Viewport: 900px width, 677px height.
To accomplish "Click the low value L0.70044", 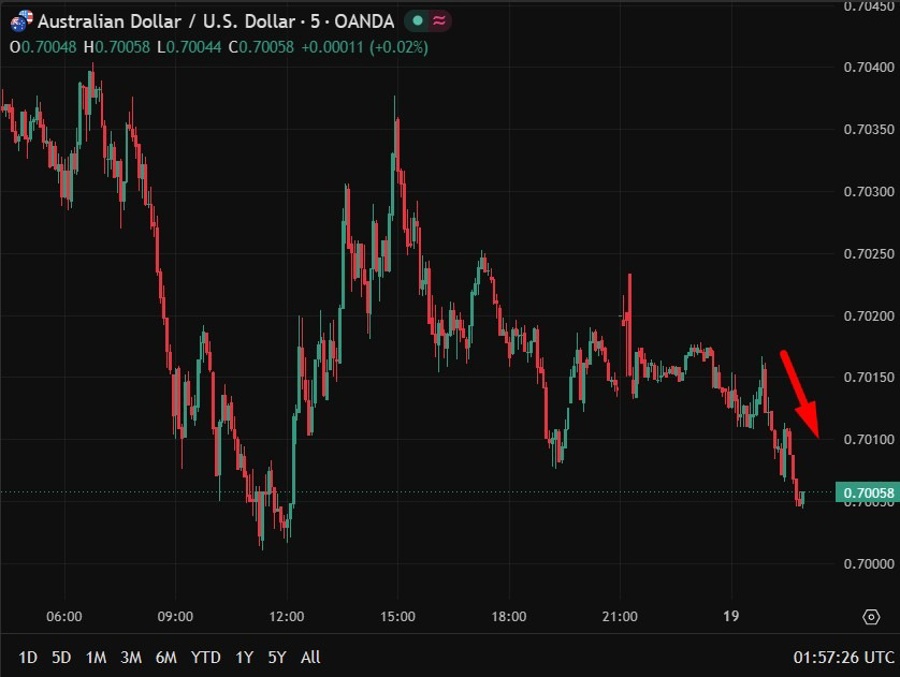I will 189,47.
